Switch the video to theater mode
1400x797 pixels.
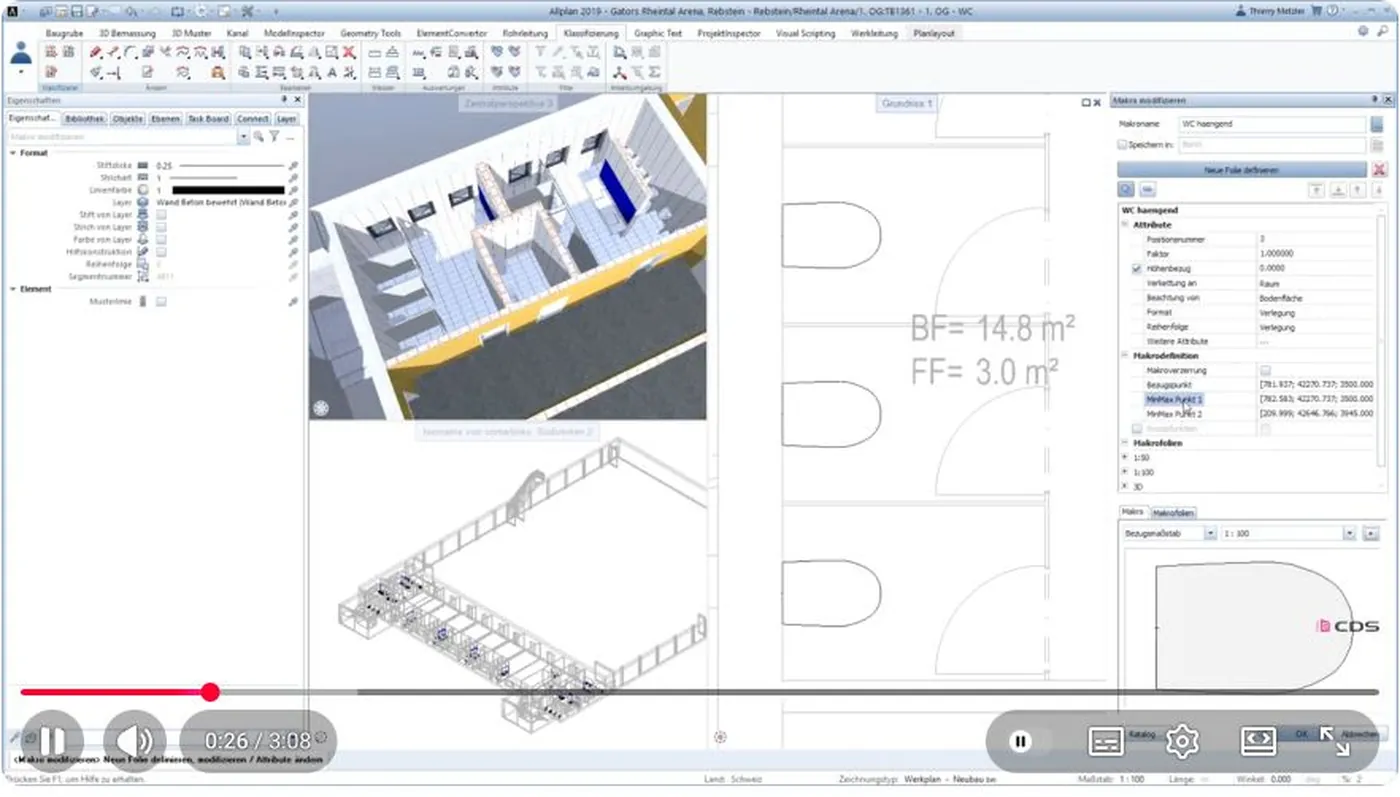click(x=1258, y=741)
